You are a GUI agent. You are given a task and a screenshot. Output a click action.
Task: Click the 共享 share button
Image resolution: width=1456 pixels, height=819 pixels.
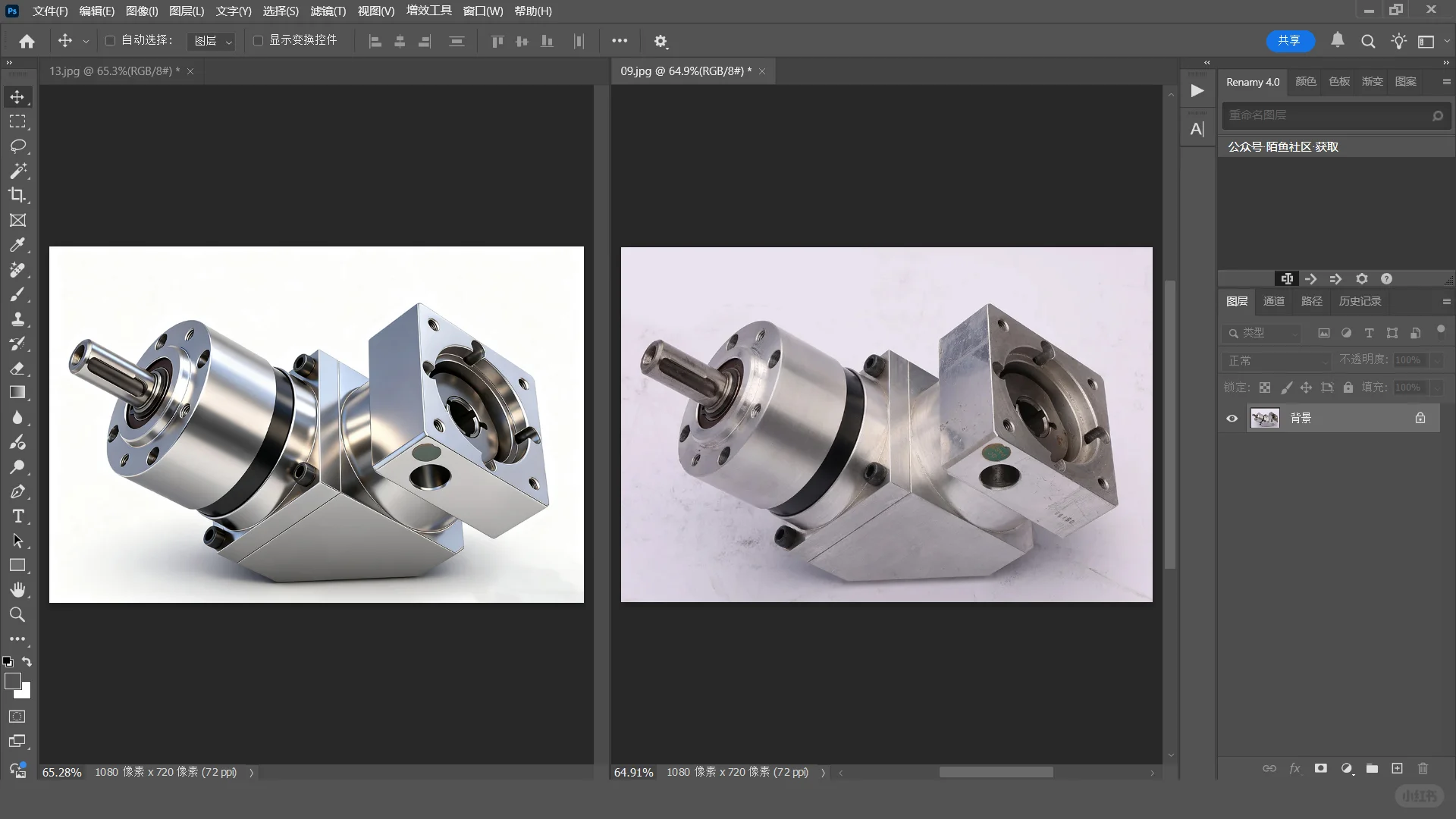(x=1289, y=41)
